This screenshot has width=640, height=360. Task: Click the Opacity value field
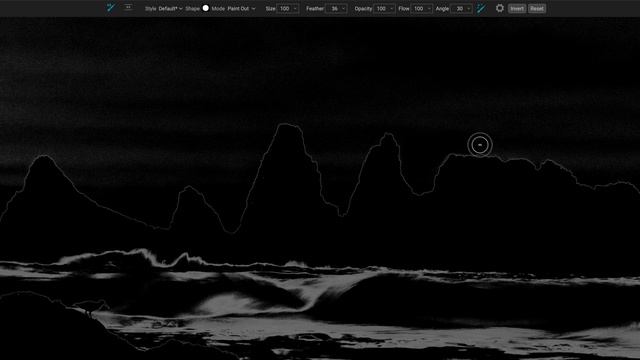[x=381, y=9]
